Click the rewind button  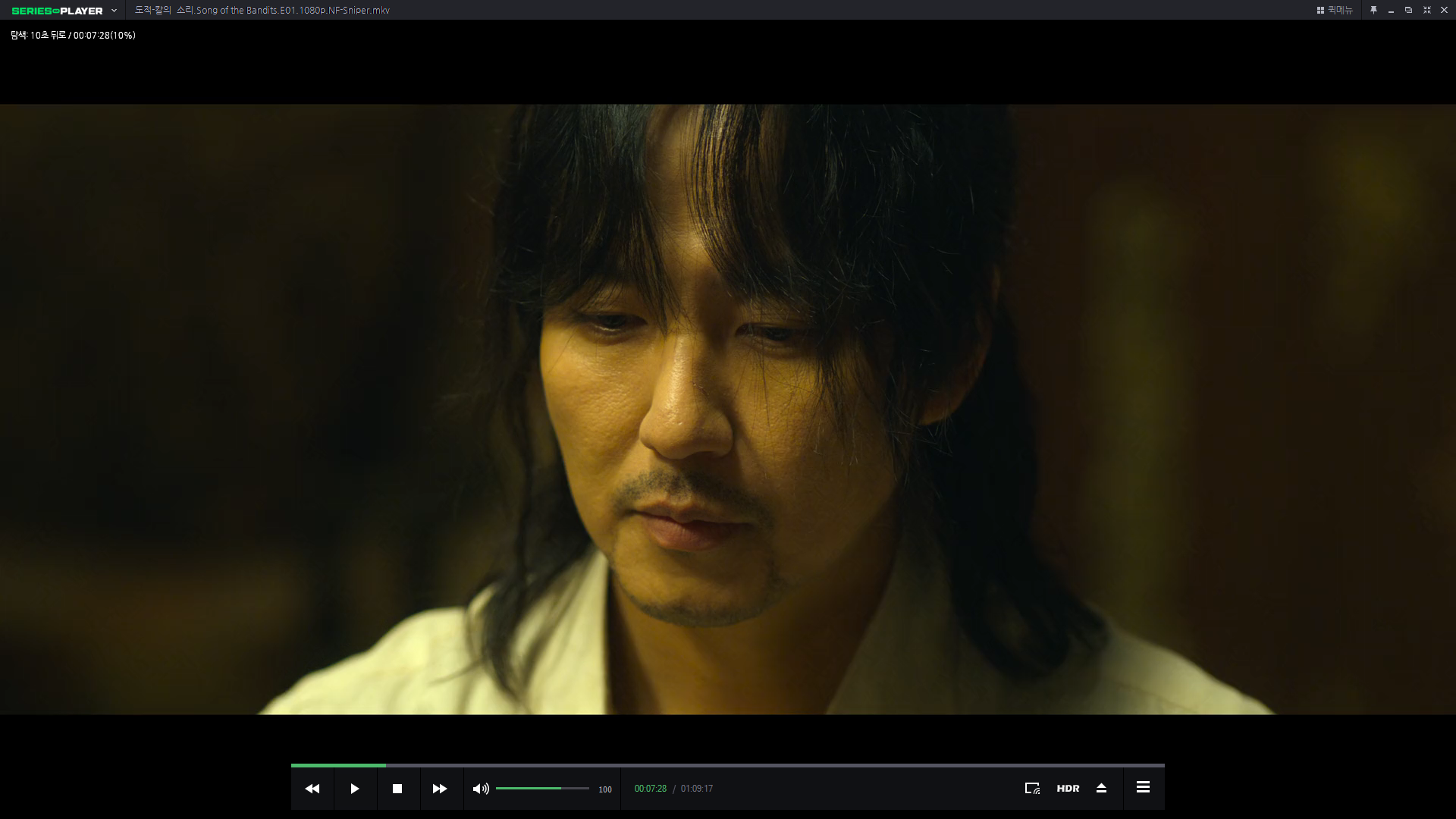coord(312,789)
